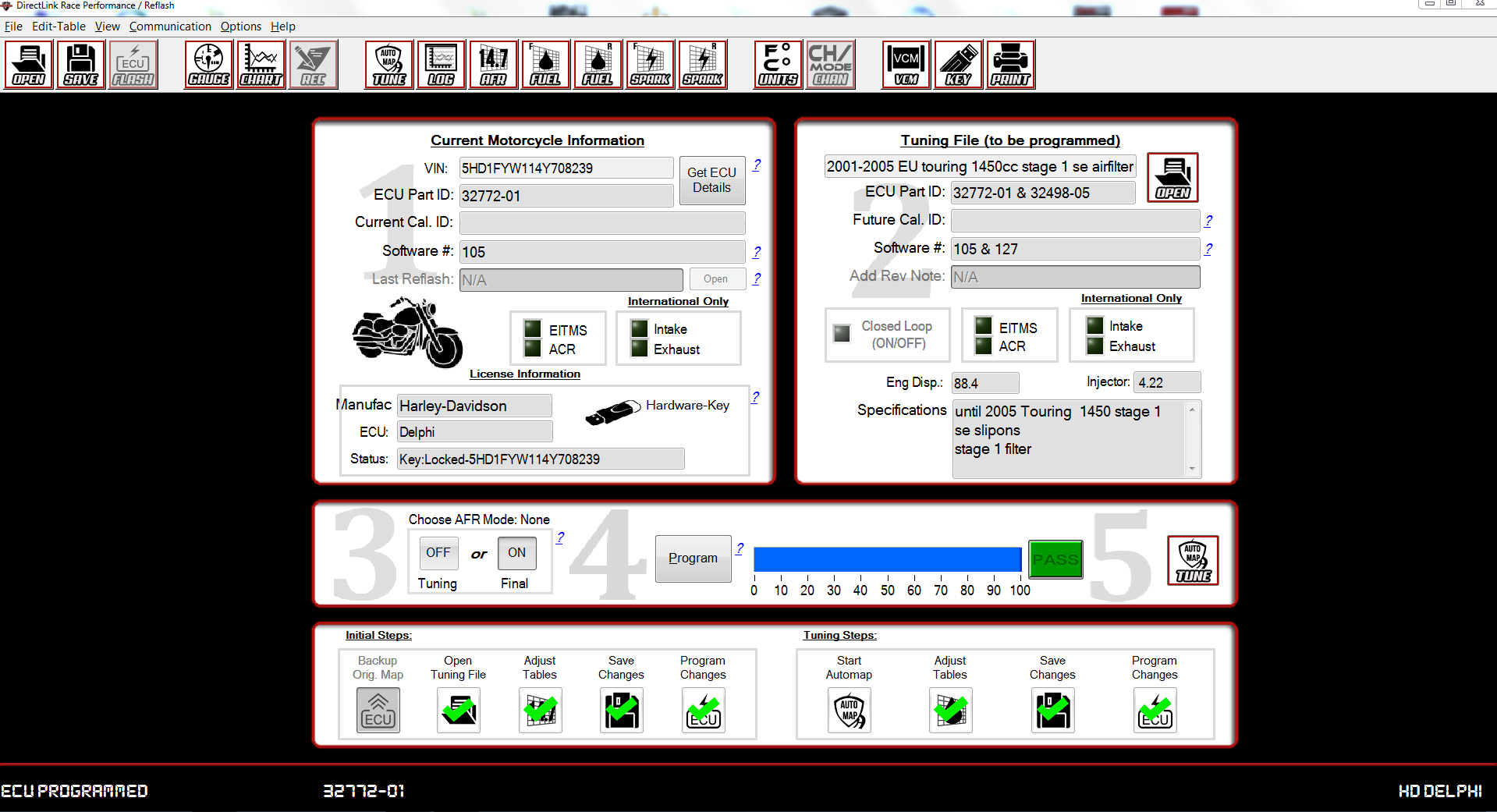Click OPEN icon in Tuning File panel

(x=1172, y=178)
